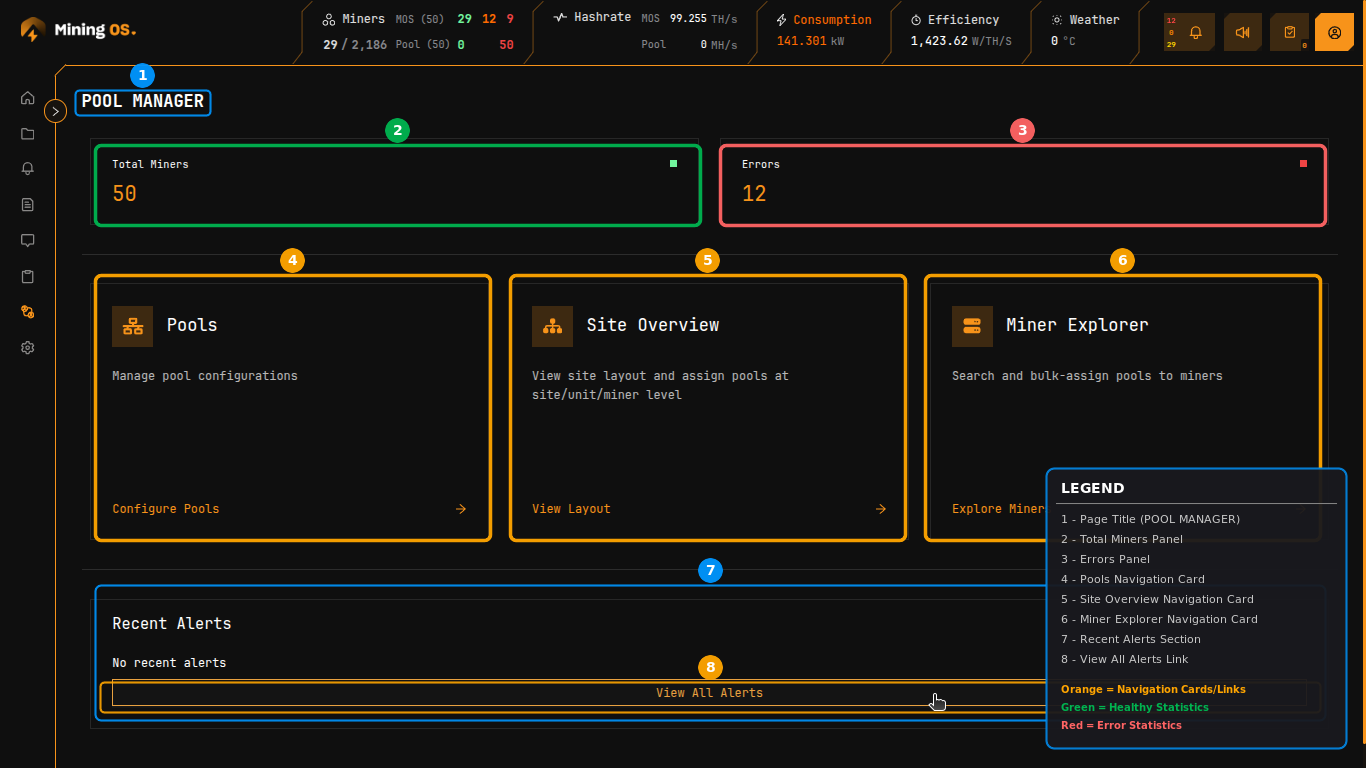Image resolution: width=1366 pixels, height=768 pixels.
Task: Open the Mining OS home dashboard icon
Action: 28,98
